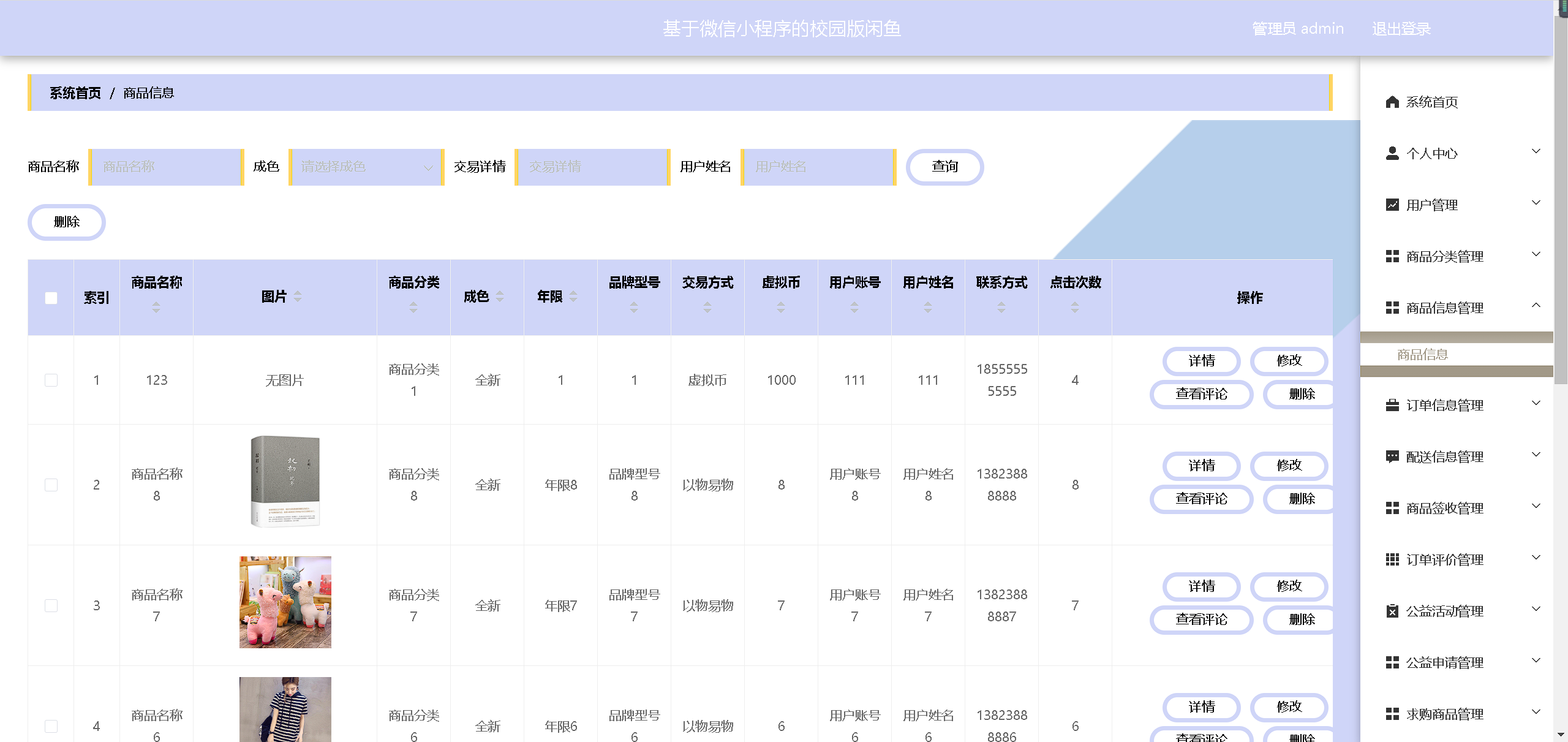Click the chat bubble icon for 配送信息管理

(1392, 456)
